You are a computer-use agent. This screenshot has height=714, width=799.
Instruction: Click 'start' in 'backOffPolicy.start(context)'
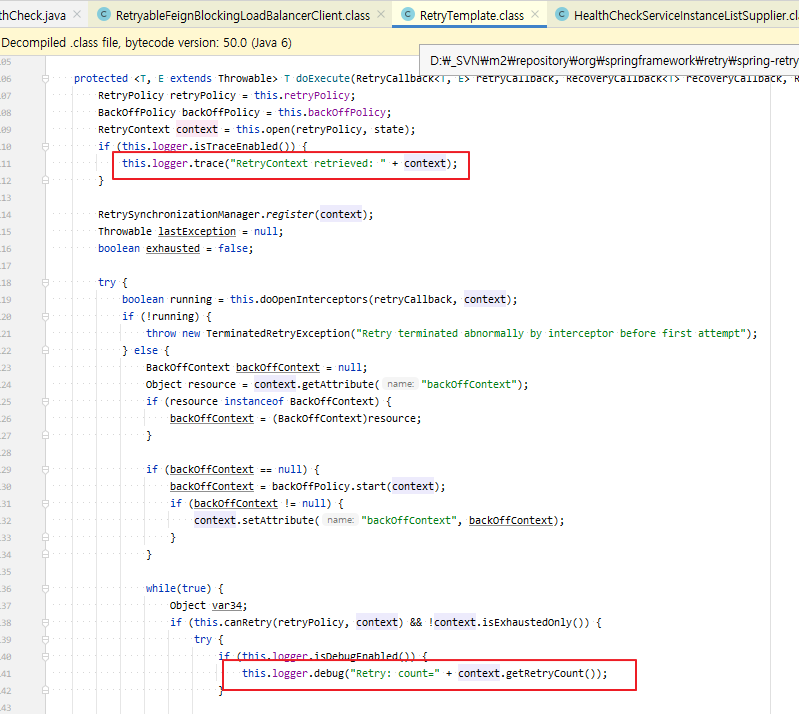click(371, 486)
